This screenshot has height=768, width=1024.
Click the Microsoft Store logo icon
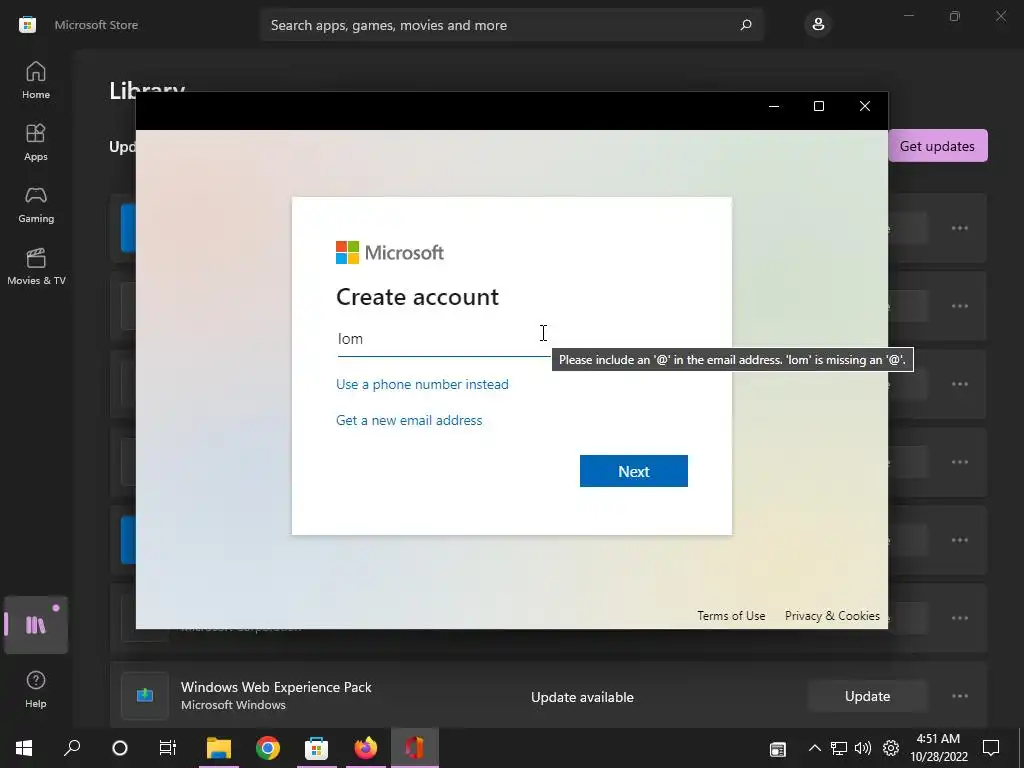pyautogui.click(x=27, y=25)
